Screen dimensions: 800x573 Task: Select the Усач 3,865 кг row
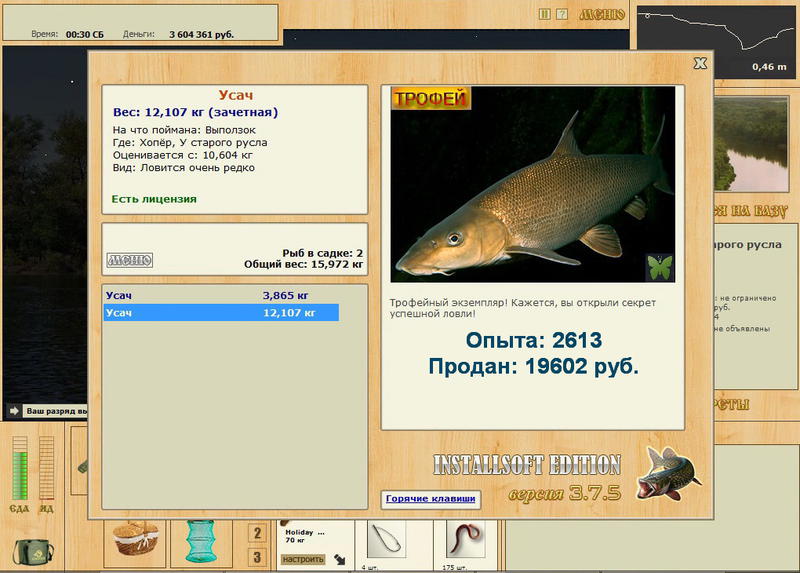coord(221,295)
